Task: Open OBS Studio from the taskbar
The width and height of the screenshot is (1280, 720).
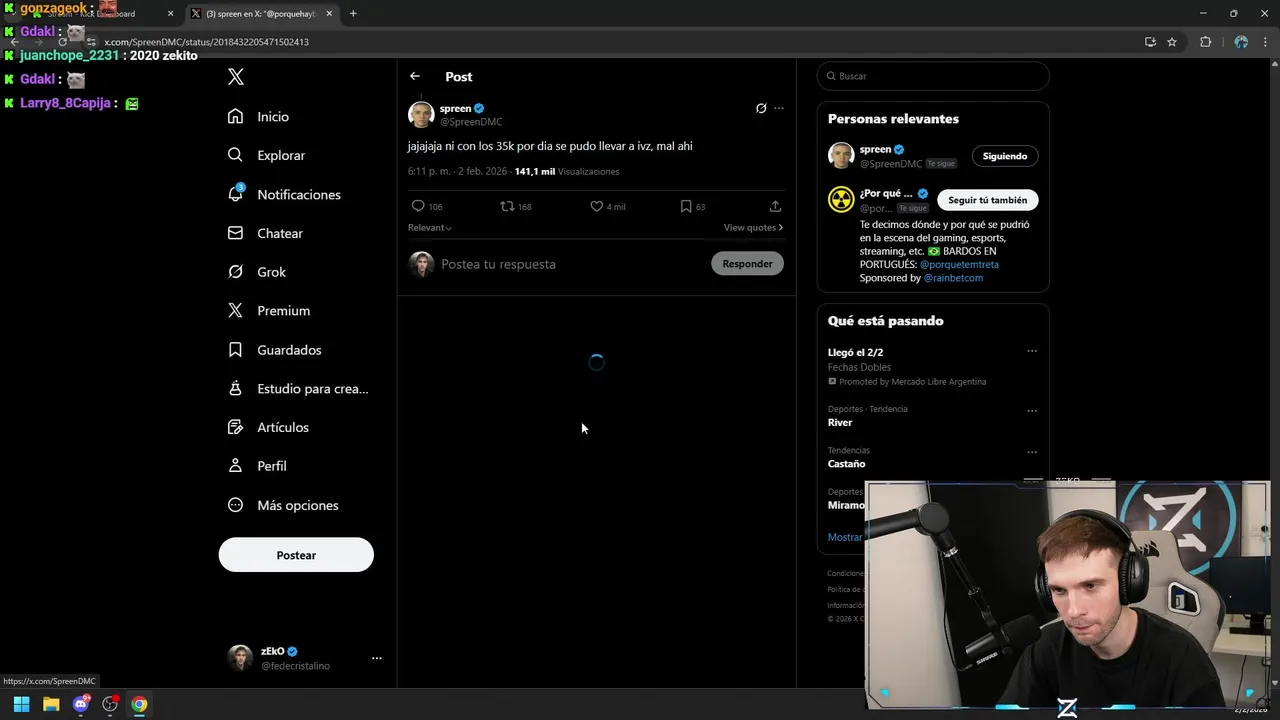Action: click(x=110, y=704)
